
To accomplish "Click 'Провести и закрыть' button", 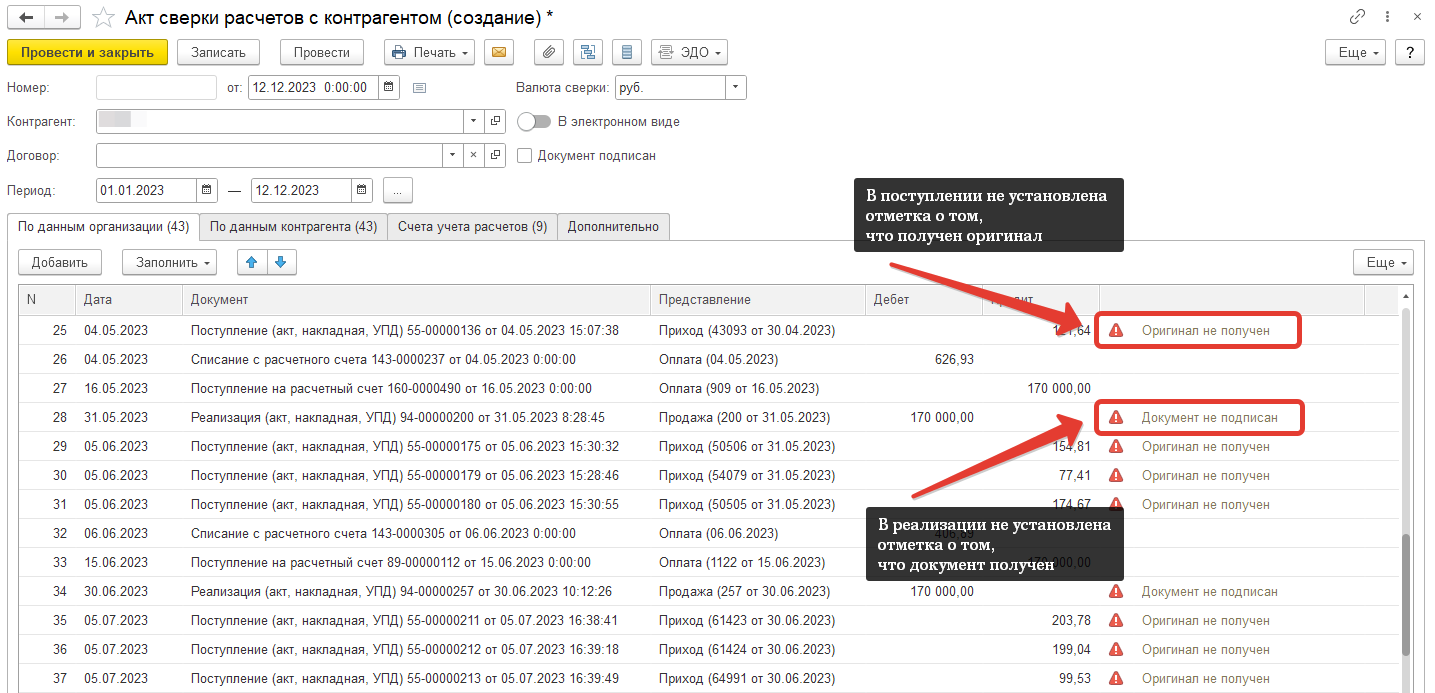I will point(87,52).
